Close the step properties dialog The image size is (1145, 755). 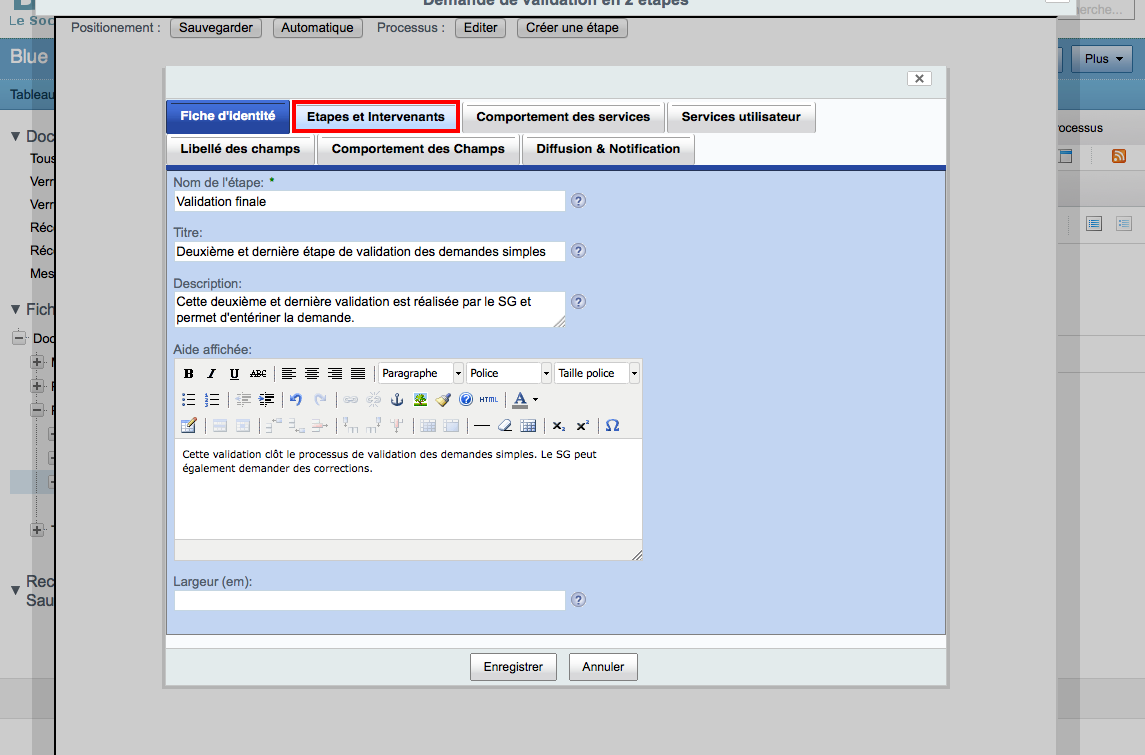pos(919,78)
